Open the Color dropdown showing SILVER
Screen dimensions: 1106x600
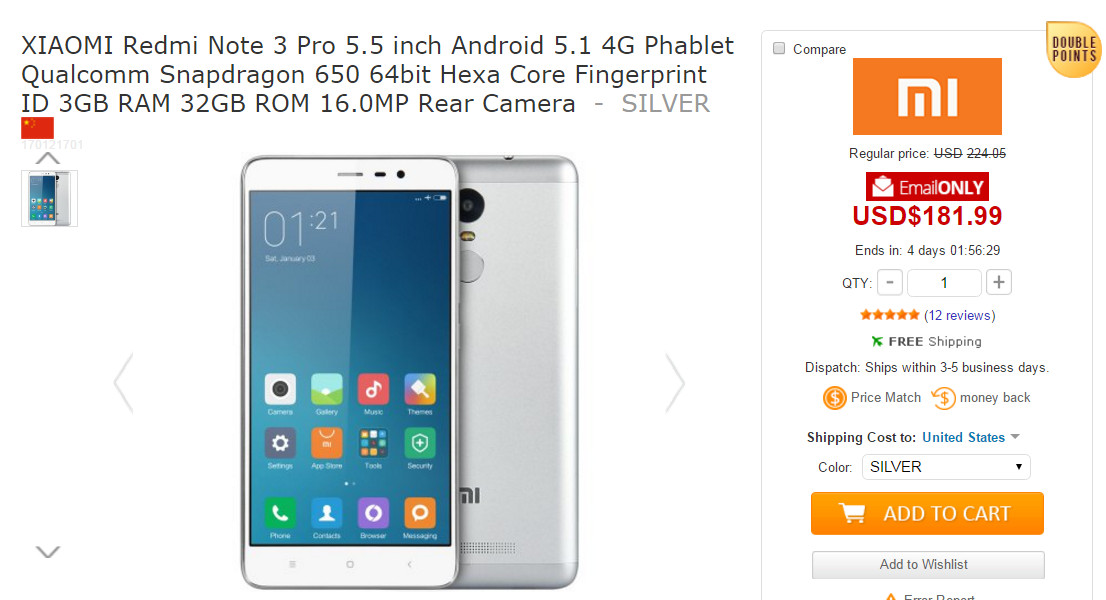coord(946,467)
